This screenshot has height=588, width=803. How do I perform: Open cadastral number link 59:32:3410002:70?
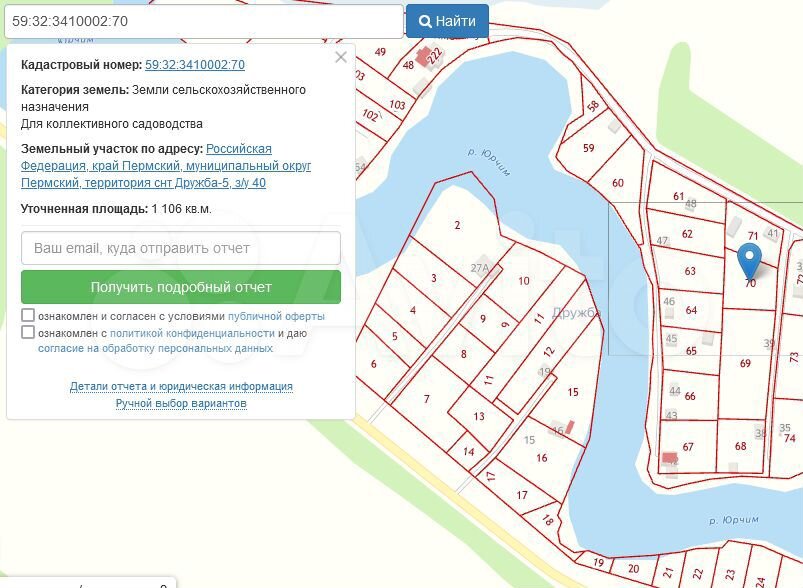click(x=195, y=65)
